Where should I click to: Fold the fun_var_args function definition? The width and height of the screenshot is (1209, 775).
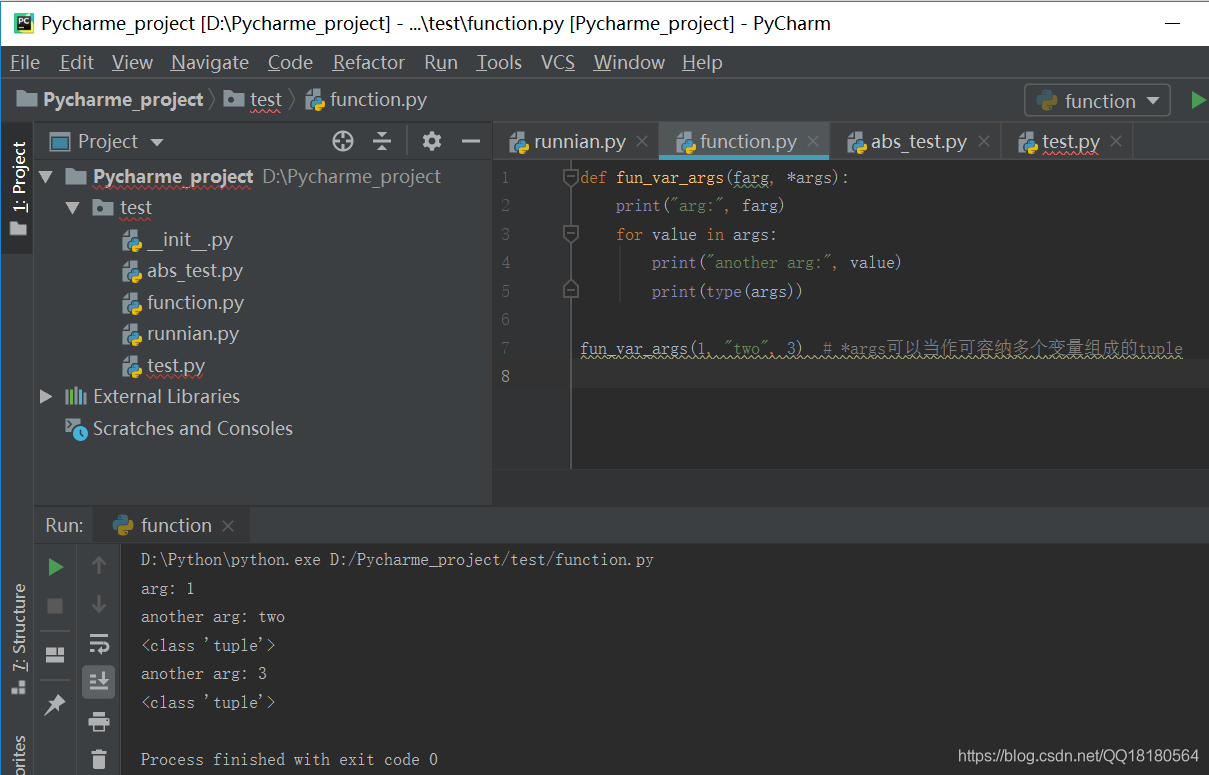(x=571, y=178)
